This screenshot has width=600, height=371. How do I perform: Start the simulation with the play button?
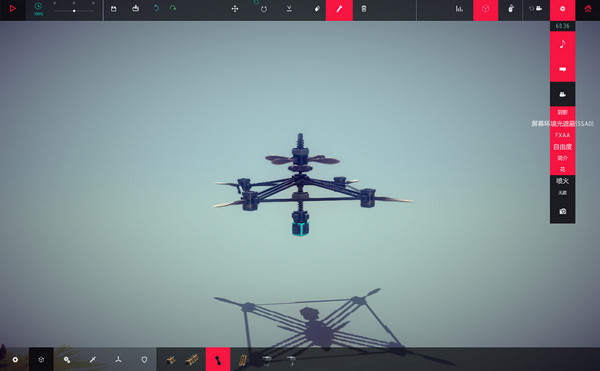(13, 8)
